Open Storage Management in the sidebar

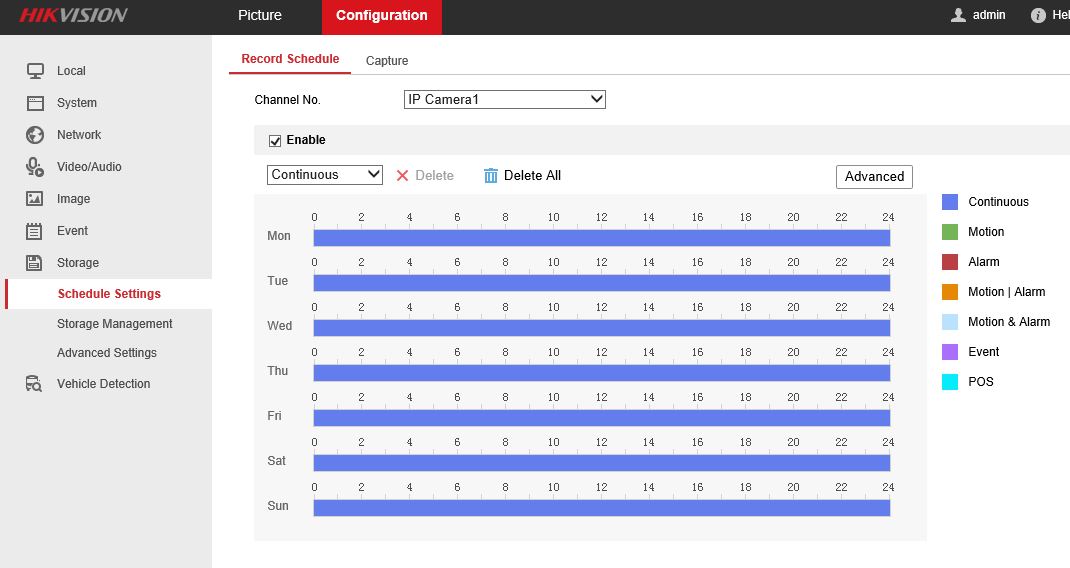(114, 324)
